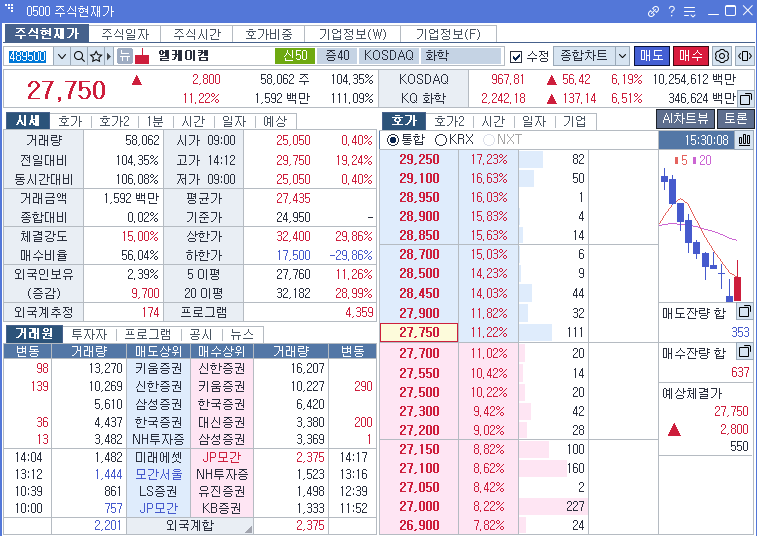Screen dimensions: 757x536
Task: Click the 증40 badge
Action: click(337, 56)
